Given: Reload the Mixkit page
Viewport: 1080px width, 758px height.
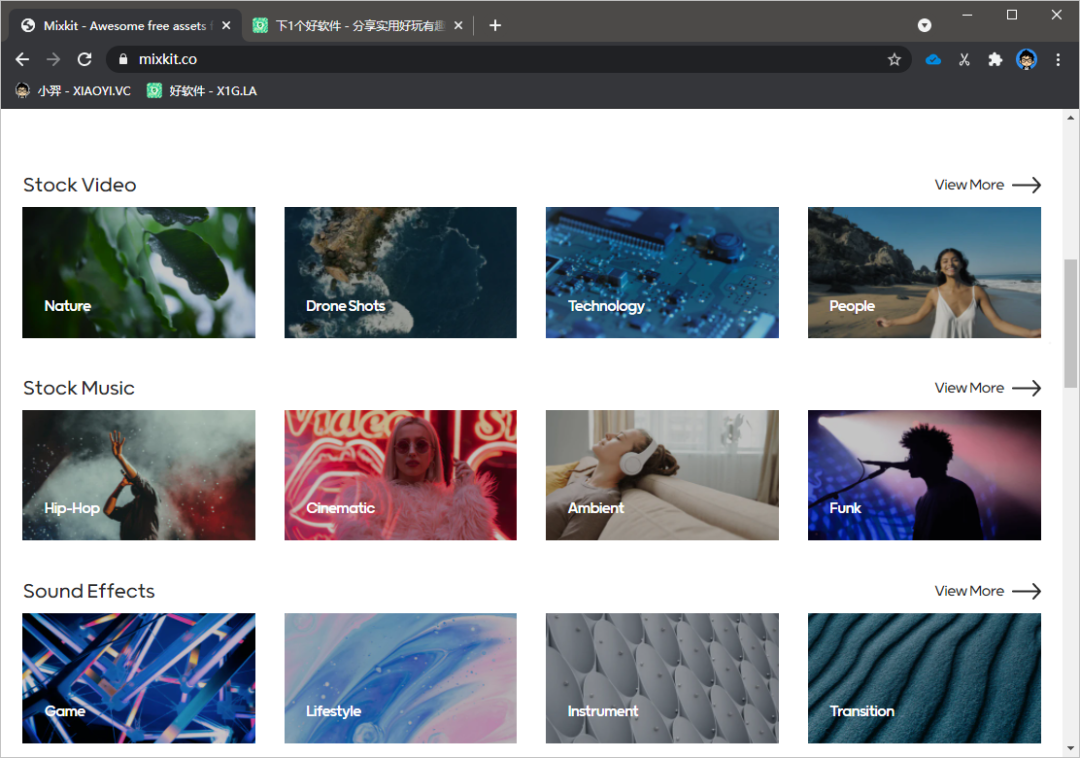Looking at the screenshot, I should pos(85,60).
